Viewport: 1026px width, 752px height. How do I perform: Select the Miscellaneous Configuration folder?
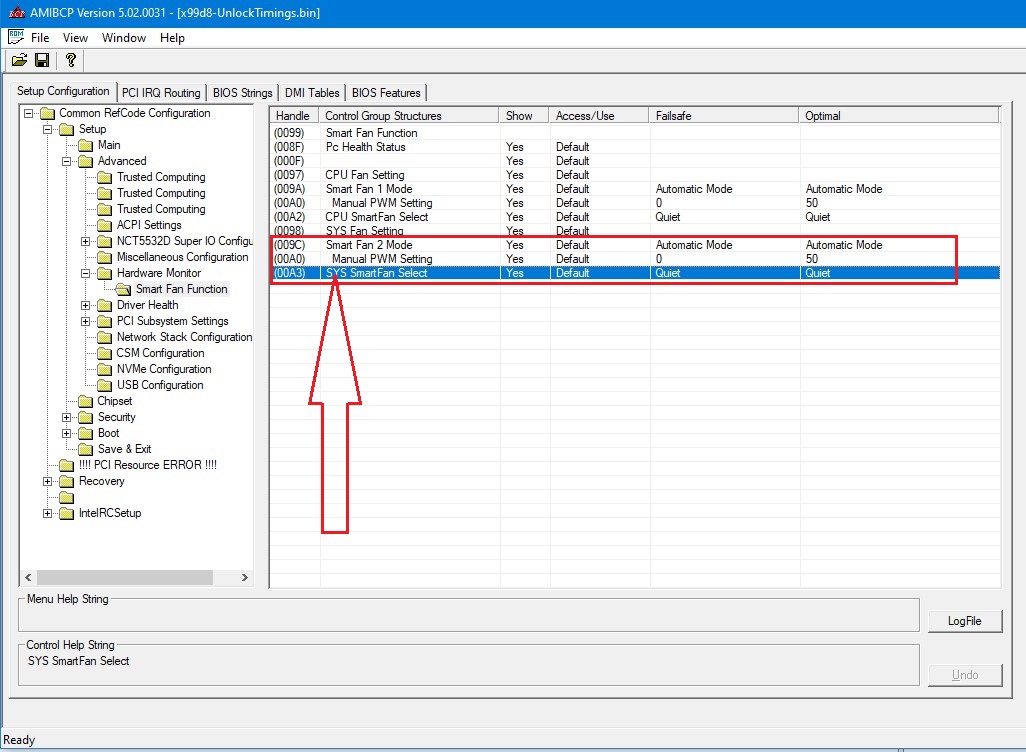pyautogui.click(x=182, y=257)
